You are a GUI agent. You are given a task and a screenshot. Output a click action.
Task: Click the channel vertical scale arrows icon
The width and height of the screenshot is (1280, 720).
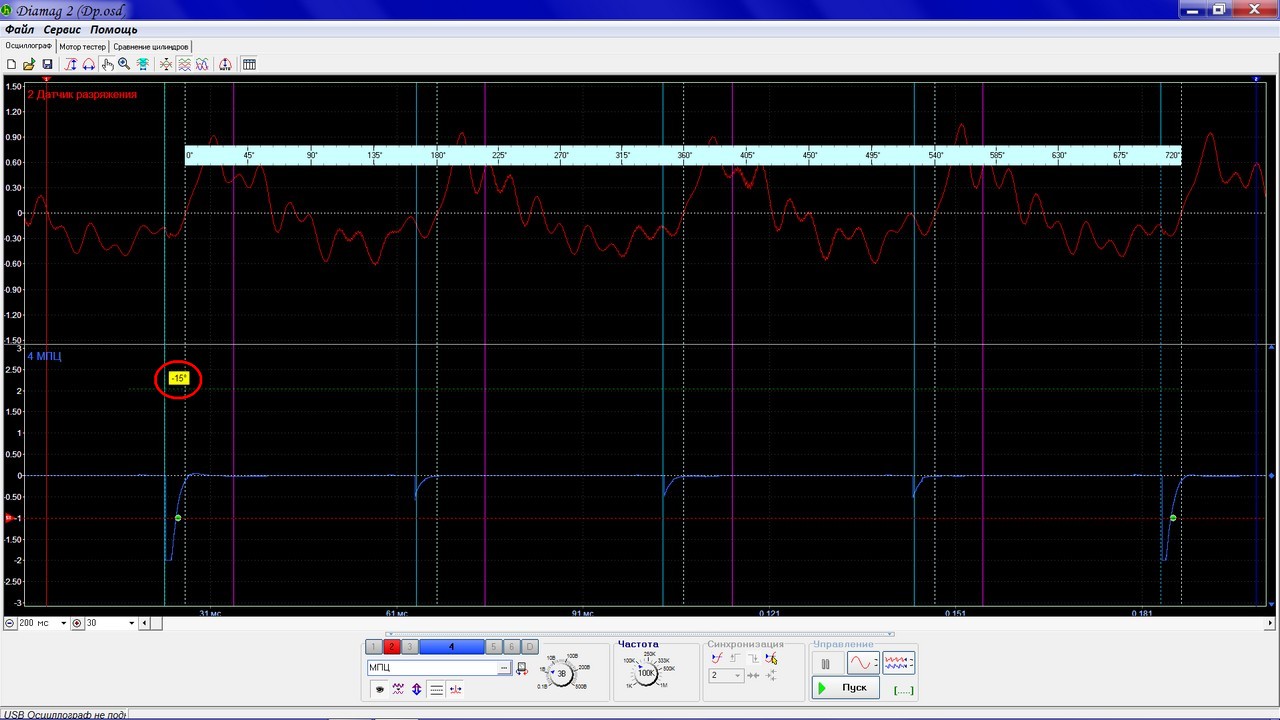417,689
